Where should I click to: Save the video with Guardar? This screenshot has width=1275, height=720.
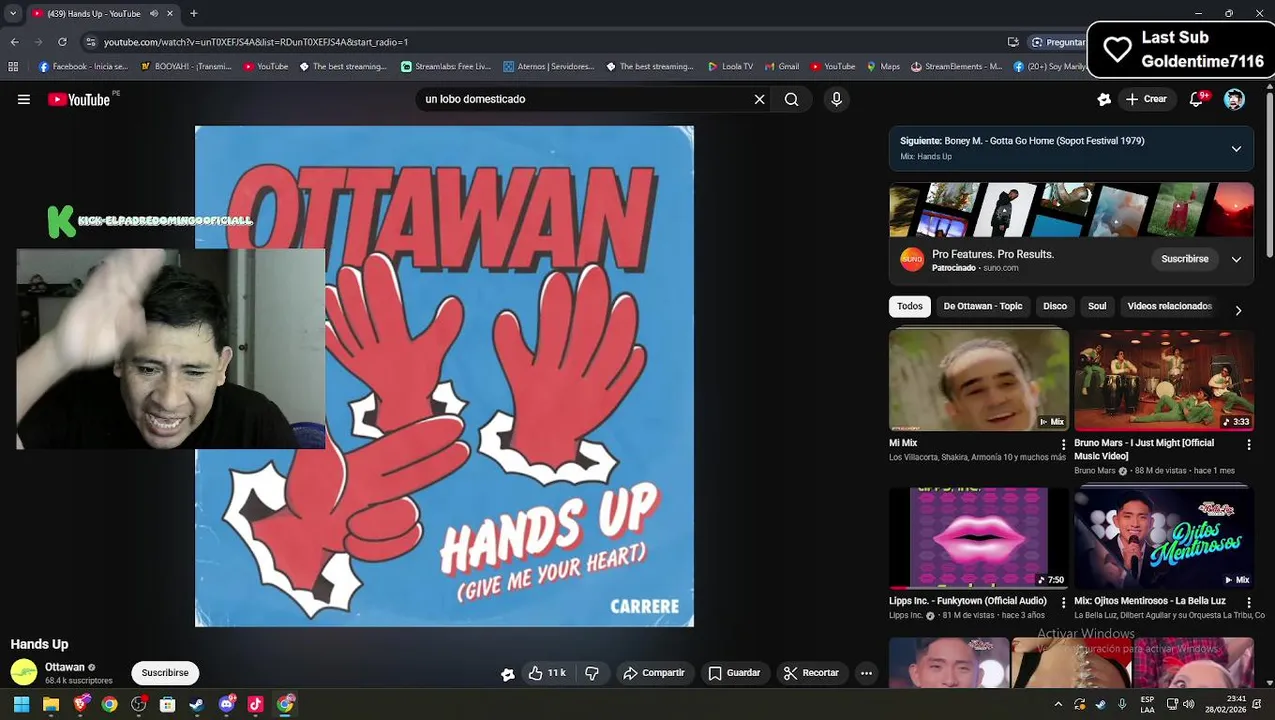735,673
